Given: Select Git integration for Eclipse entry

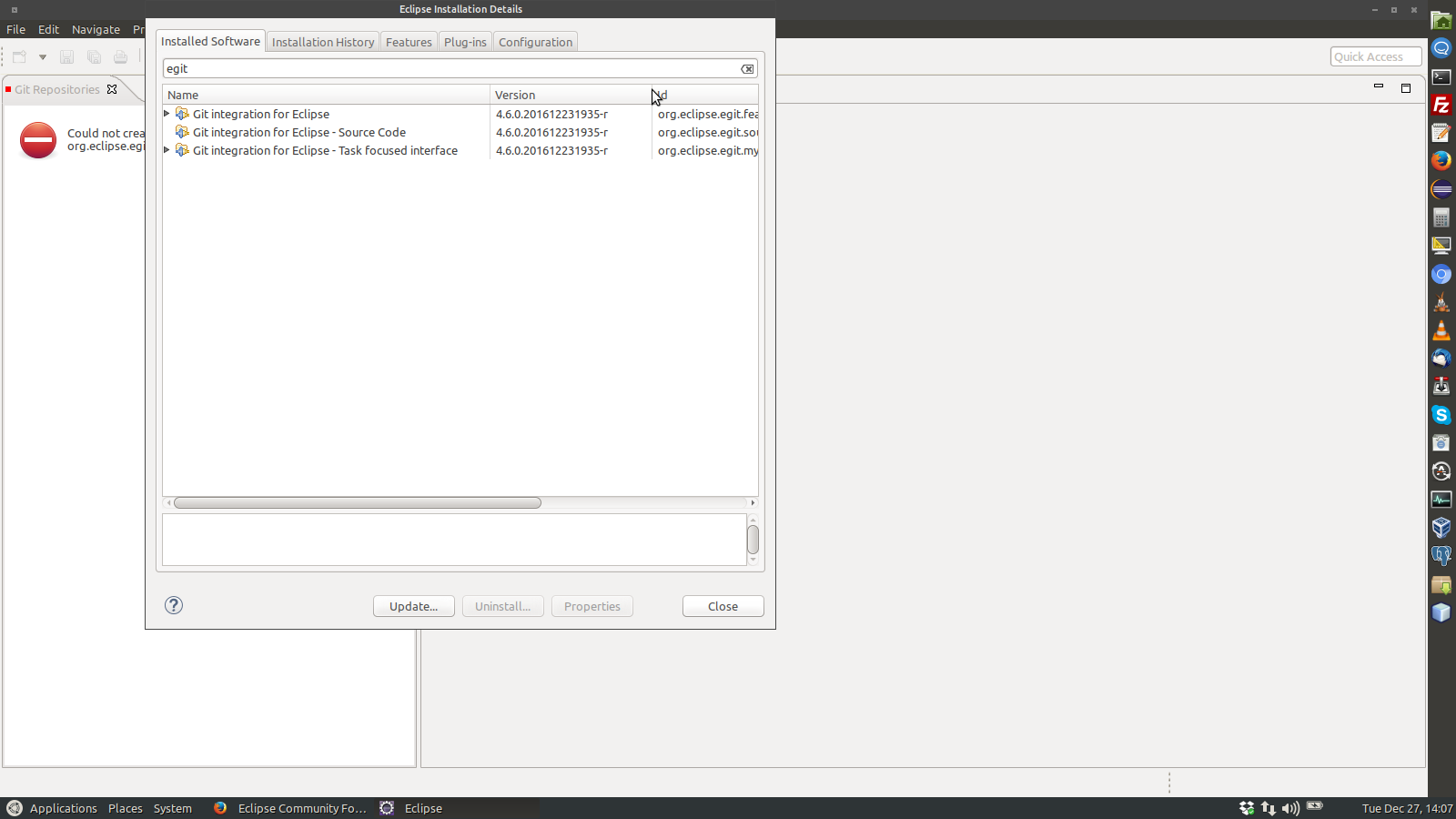Looking at the screenshot, I should click(261, 114).
